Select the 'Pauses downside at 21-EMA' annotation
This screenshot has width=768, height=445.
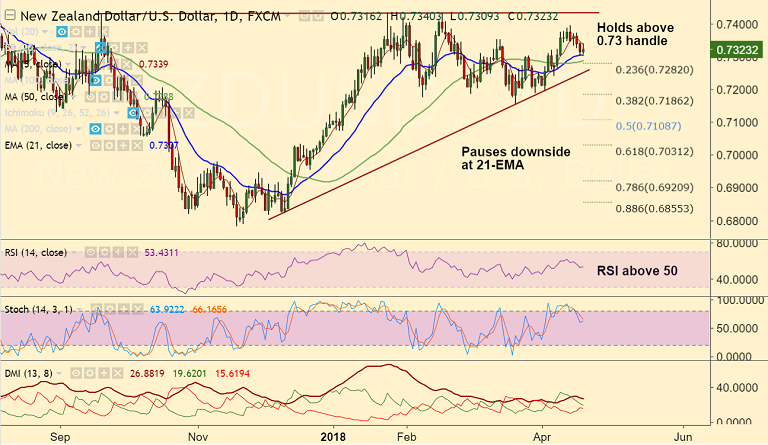[x=516, y=158]
